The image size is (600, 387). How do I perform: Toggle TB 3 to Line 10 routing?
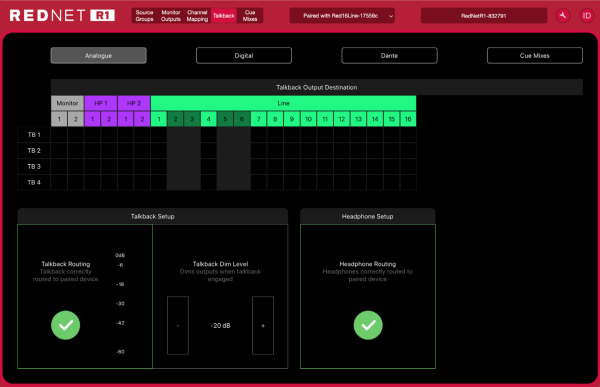point(308,167)
